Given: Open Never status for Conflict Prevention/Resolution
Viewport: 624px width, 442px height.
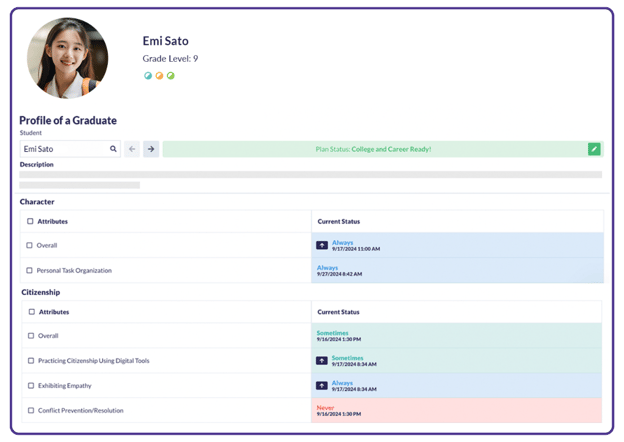Looking at the screenshot, I should pos(325,407).
